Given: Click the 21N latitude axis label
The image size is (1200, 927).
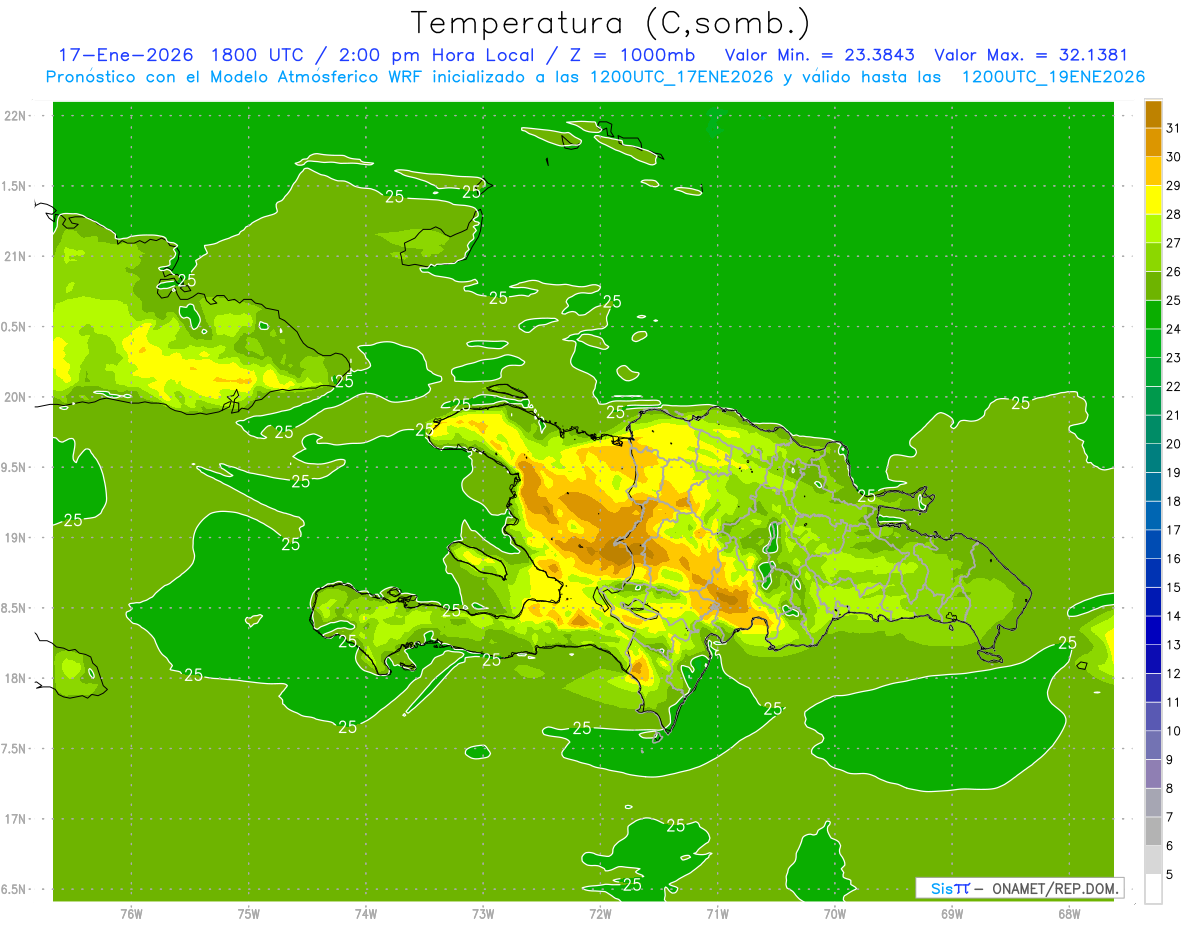Looking at the screenshot, I should click(x=17, y=256).
